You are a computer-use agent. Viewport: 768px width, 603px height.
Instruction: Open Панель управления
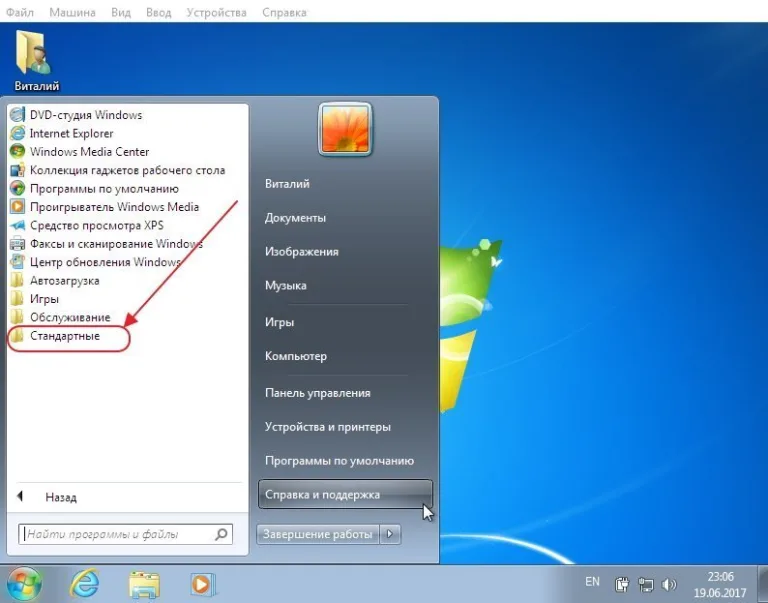[318, 393]
